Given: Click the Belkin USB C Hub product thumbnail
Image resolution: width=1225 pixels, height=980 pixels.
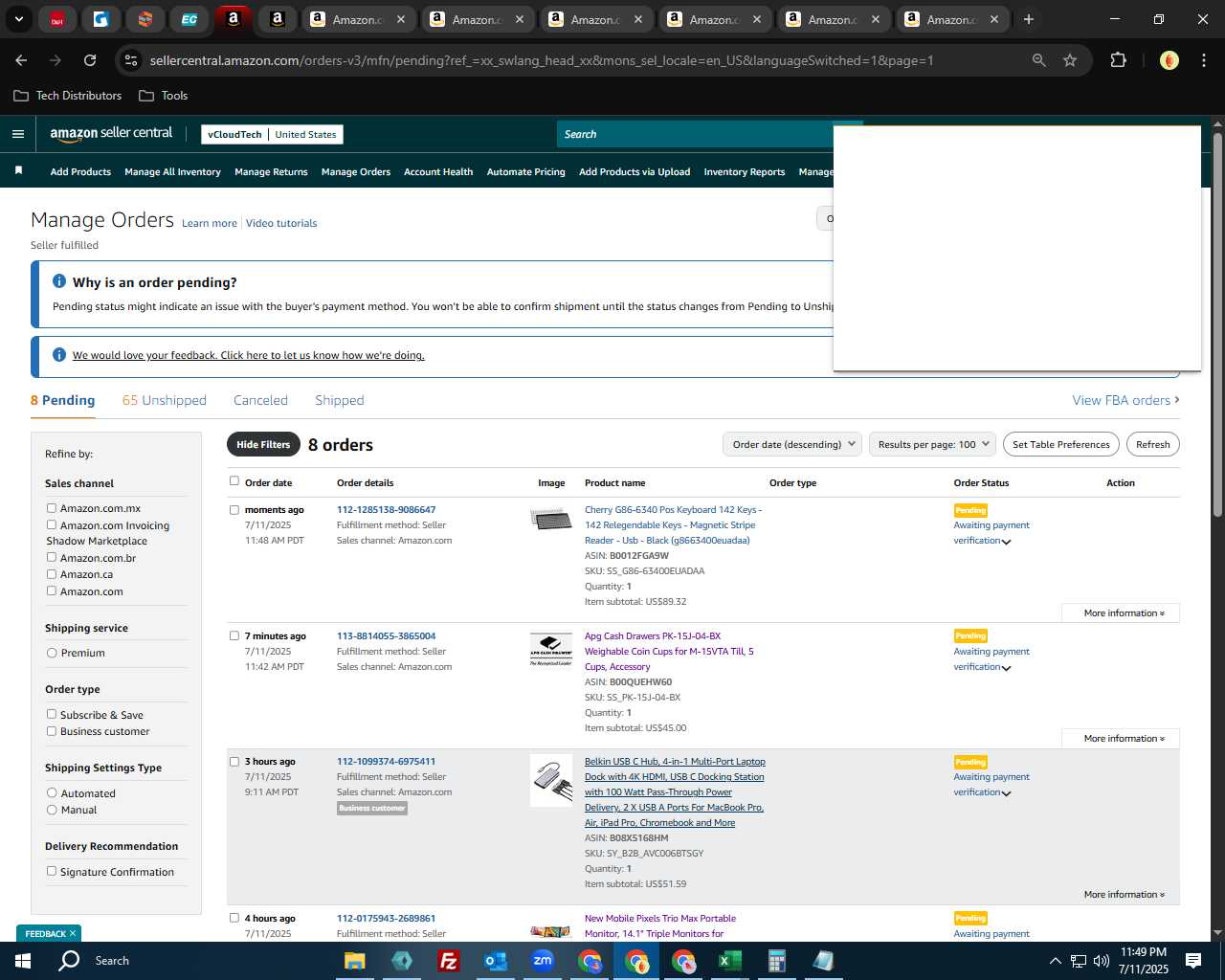Looking at the screenshot, I should 551,780.
